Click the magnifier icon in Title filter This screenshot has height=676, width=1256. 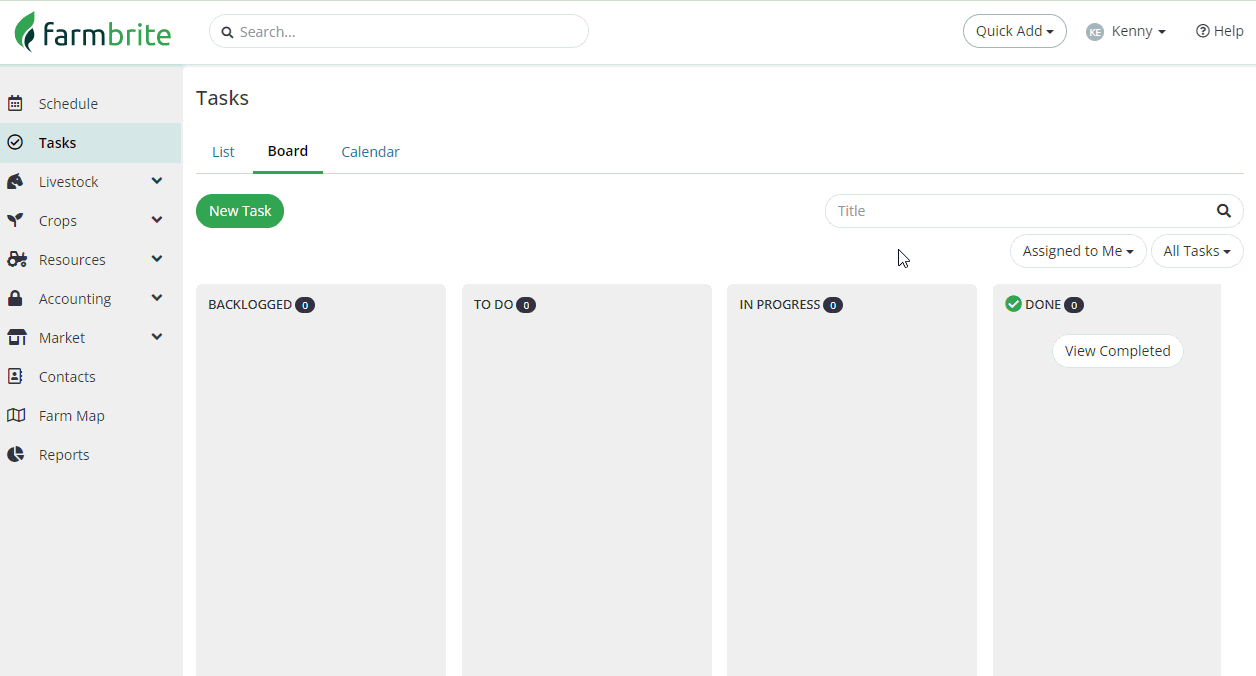click(1223, 211)
